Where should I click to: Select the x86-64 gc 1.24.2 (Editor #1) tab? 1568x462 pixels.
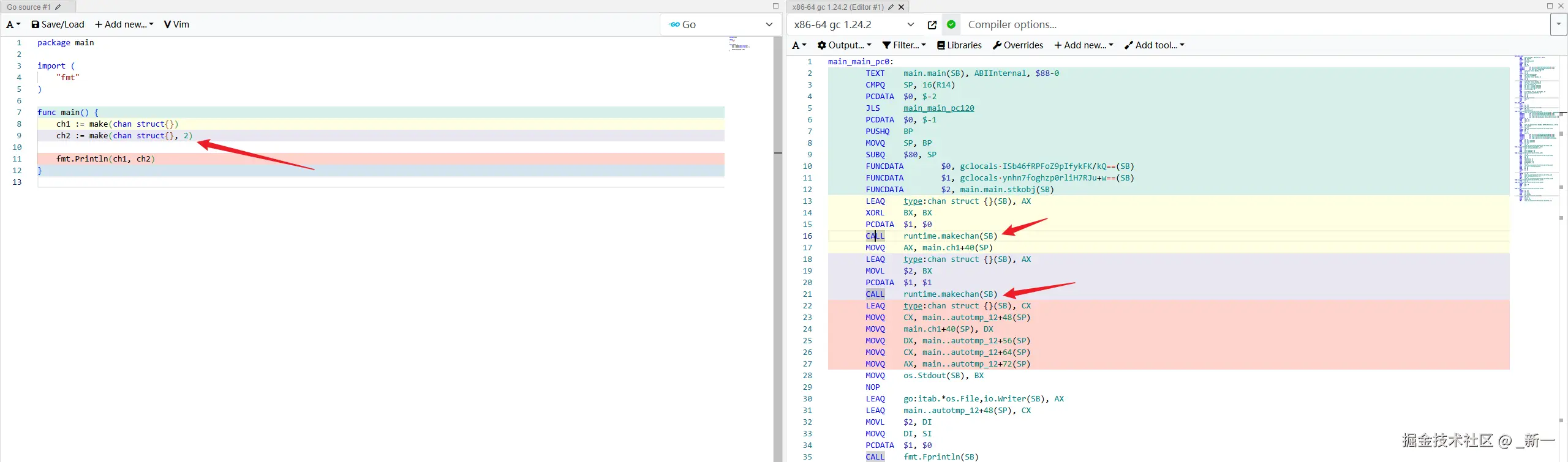pos(837,7)
